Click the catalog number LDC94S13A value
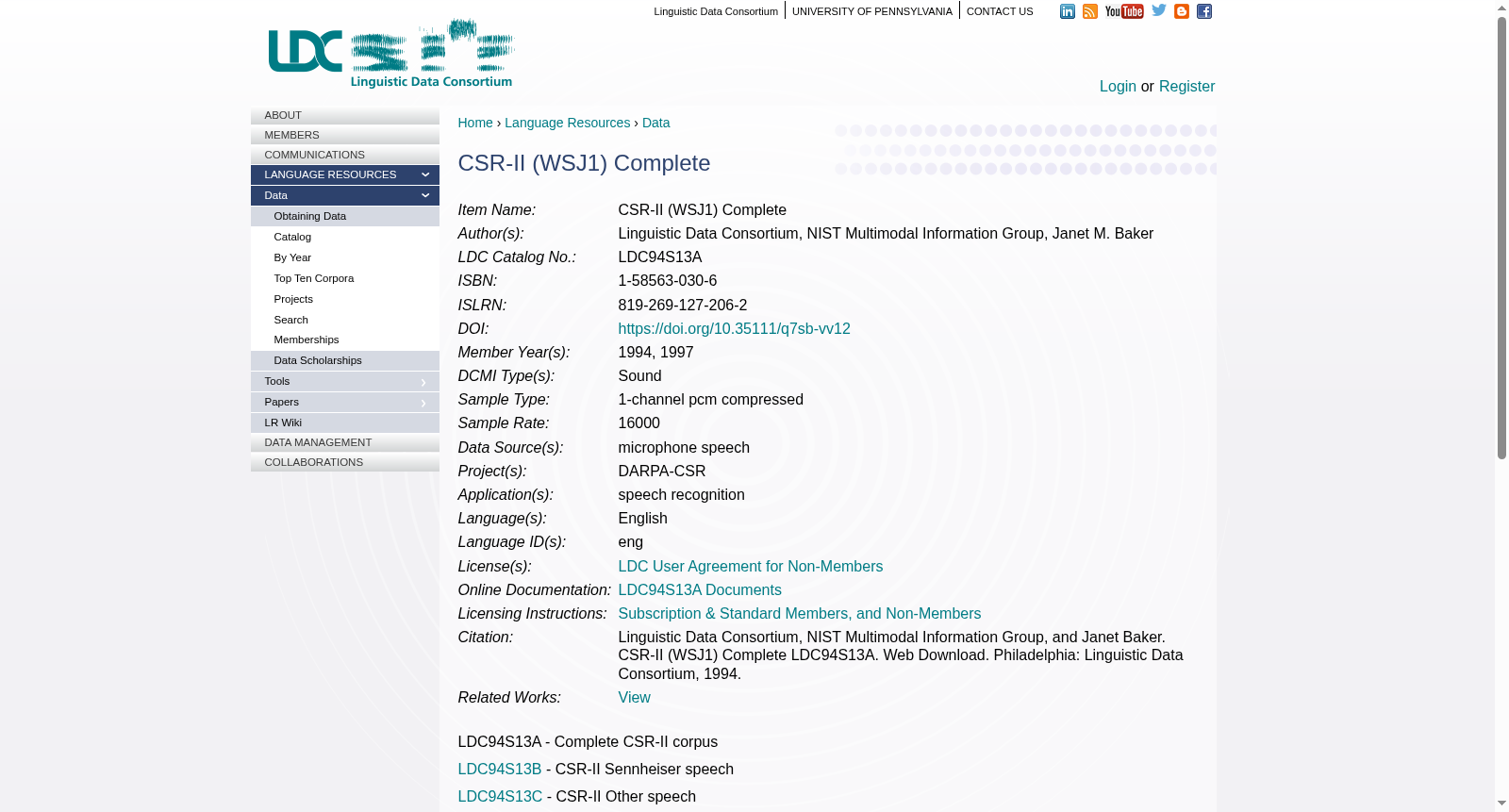This screenshot has width=1509, height=812. [659, 257]
